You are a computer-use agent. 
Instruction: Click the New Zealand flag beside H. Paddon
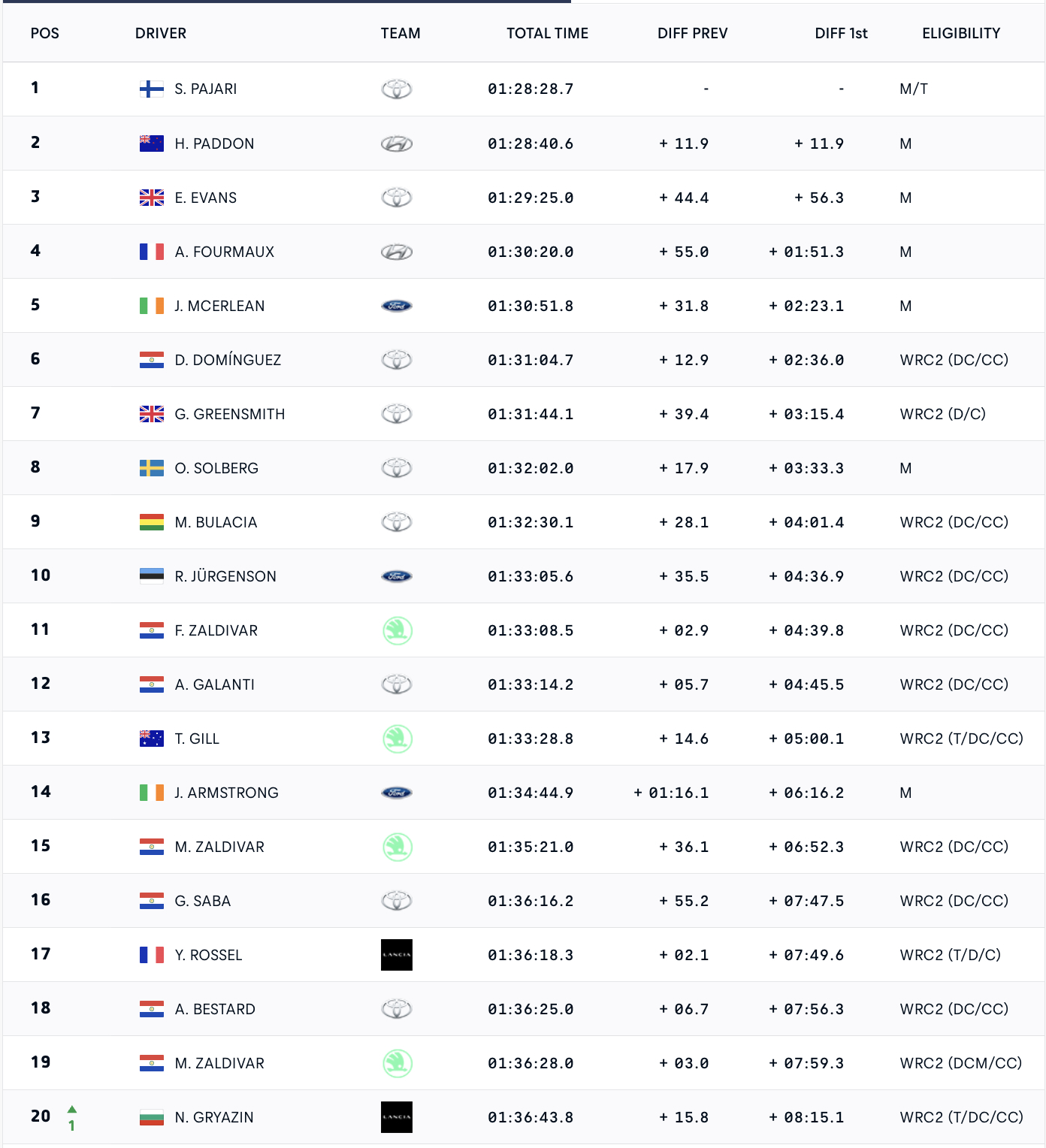tap(151, 143)
